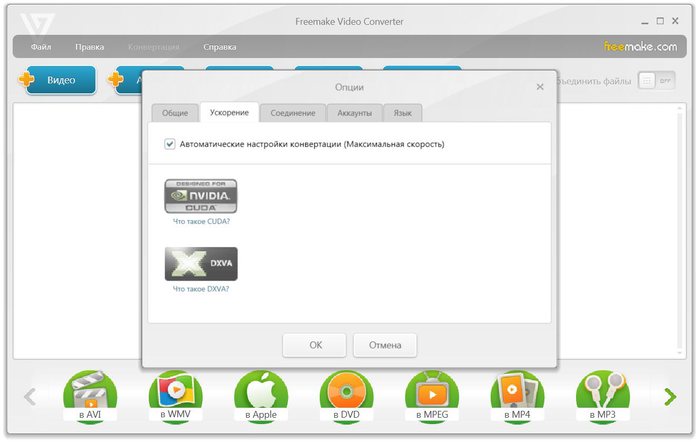Toggle the join files OFF switch
The width and height of the screenshot is (699, 442).
pos(657,81)
